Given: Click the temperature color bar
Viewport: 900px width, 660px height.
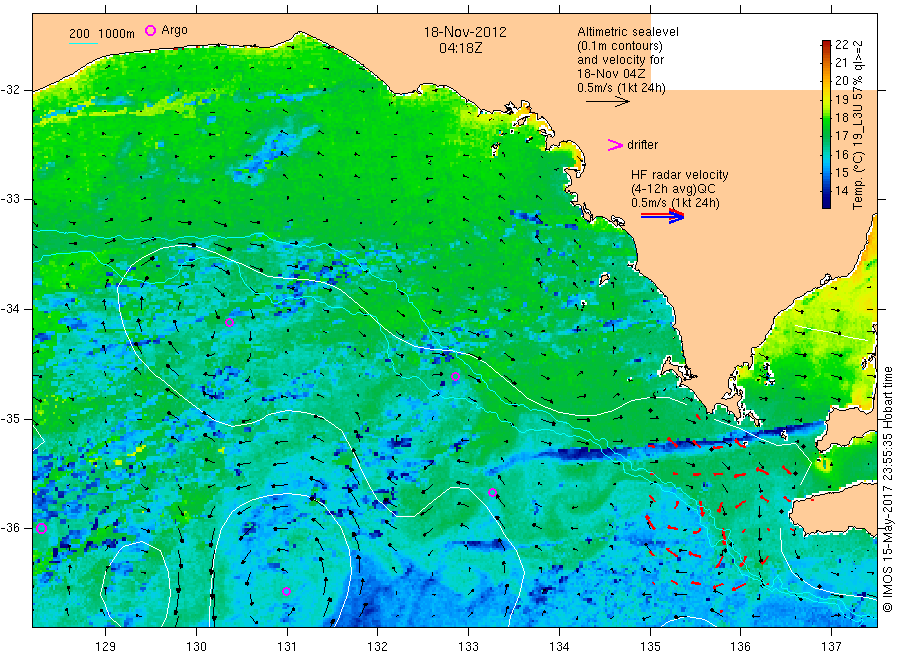Looking at the screenshot, I should [x=826, y=124].
